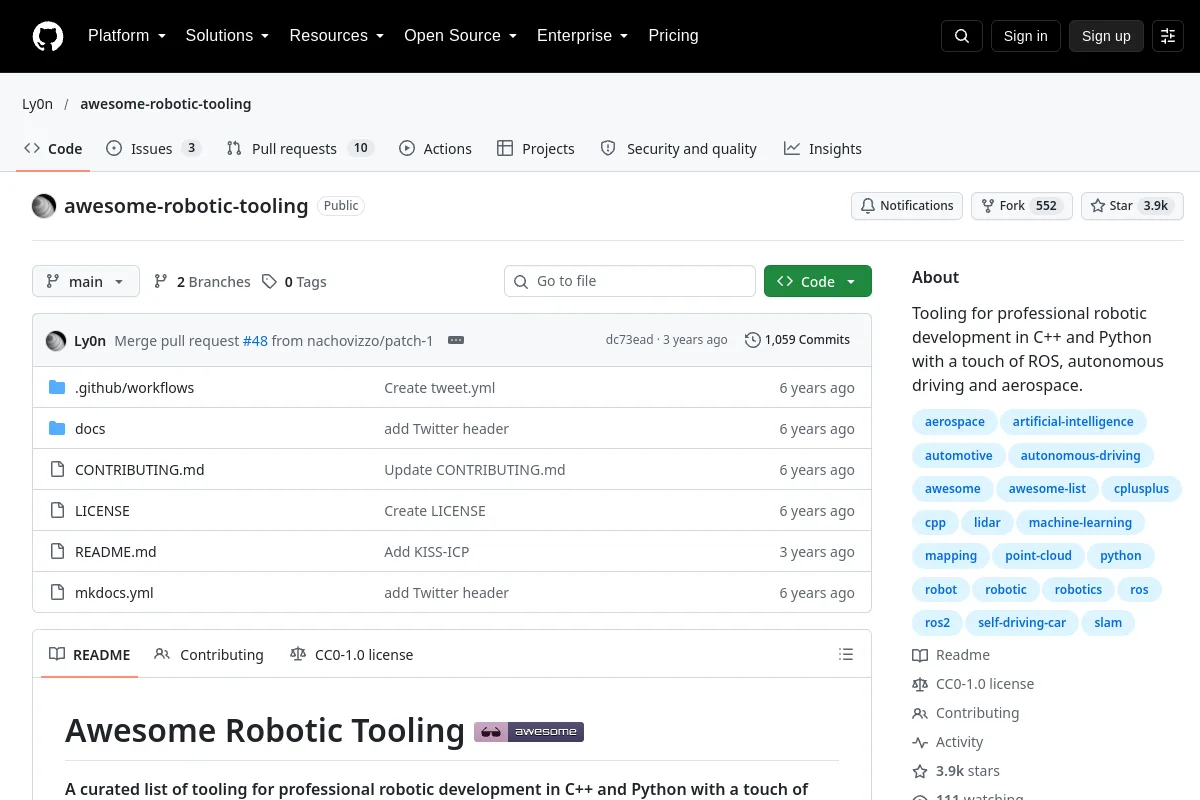
Task: Click the aerospace topic tag
Action: 954,422
